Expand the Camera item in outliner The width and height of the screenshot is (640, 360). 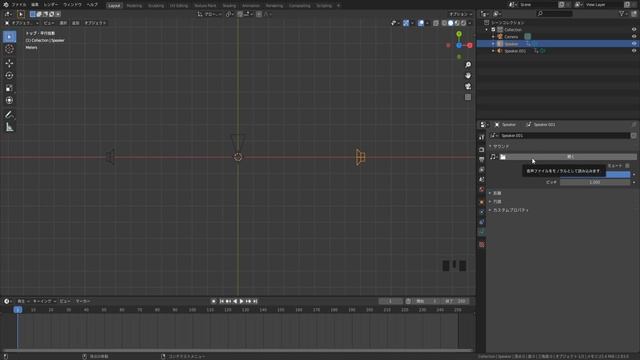click(493, 36)
